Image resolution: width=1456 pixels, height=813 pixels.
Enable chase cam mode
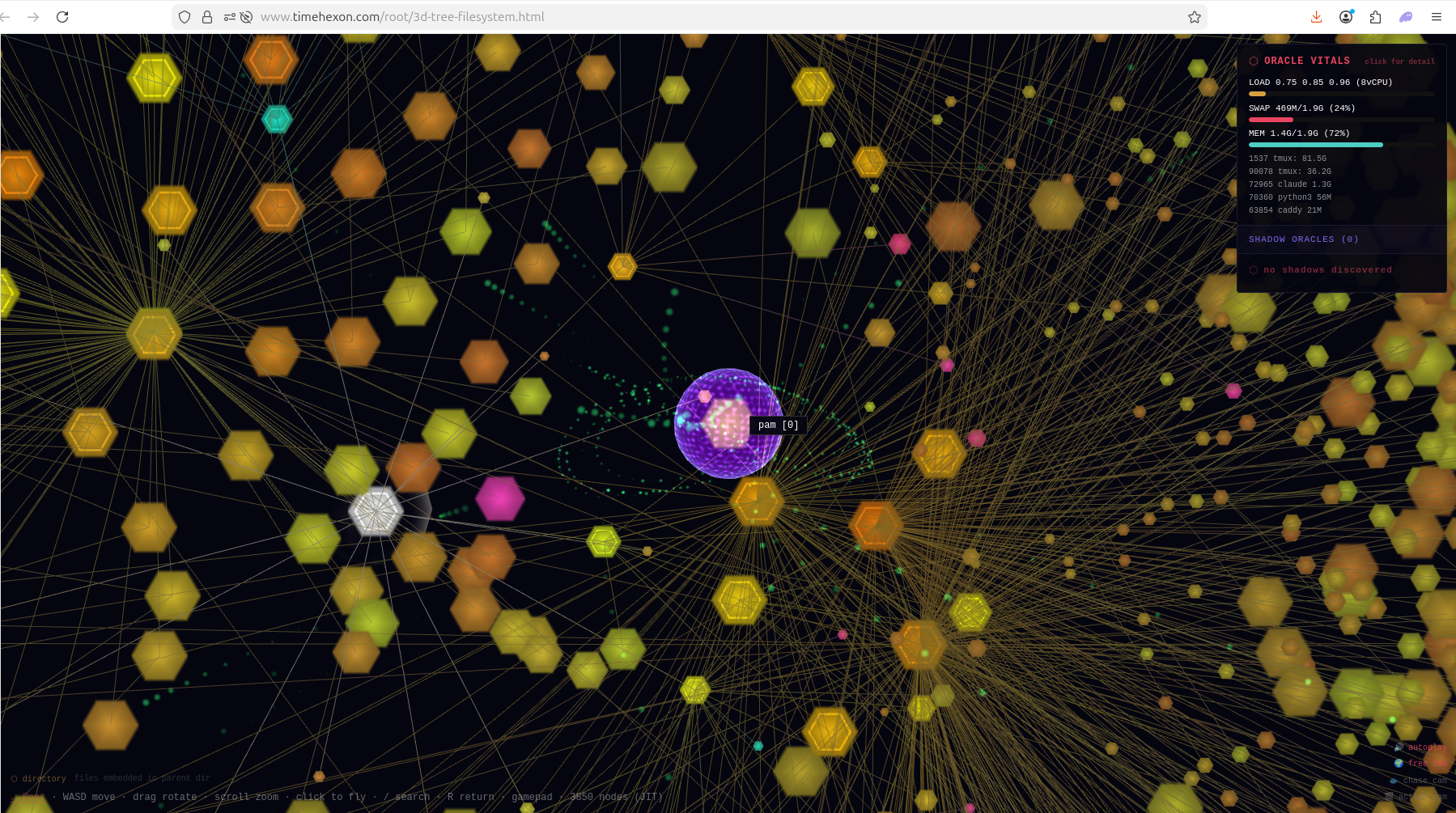pos(1424,781)
